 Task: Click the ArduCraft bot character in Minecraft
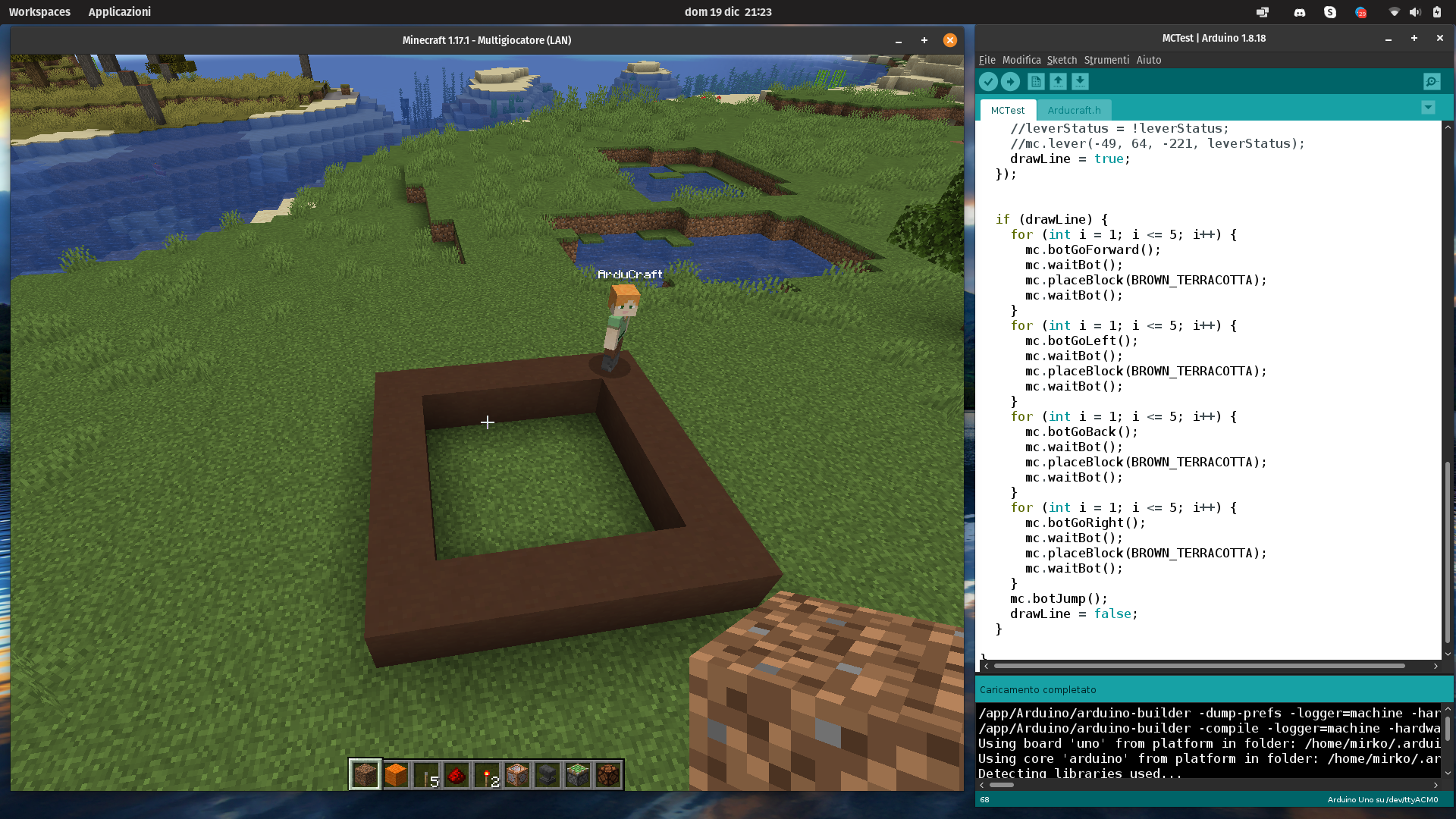click(622, 328)
